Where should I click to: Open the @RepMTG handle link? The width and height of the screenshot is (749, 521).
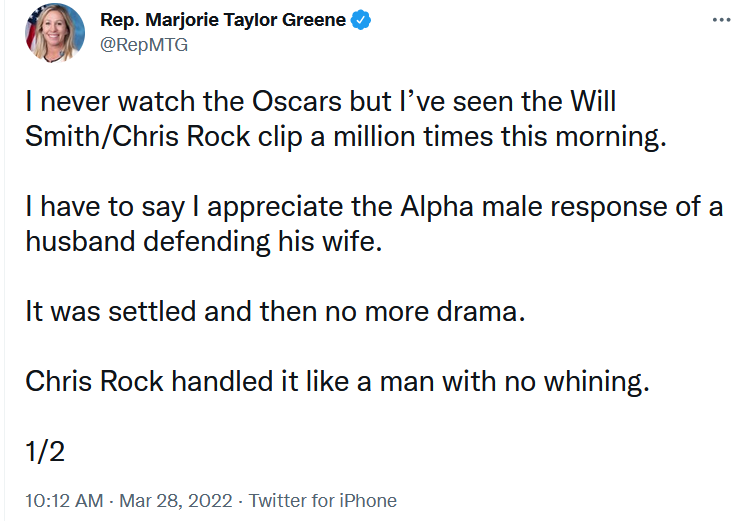click(x=144, y=45)
